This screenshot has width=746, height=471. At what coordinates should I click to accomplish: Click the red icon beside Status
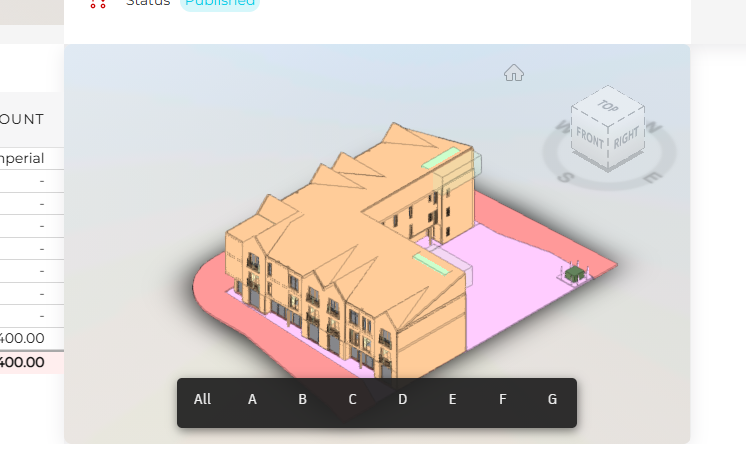pyautogui.click(x=98, y=4)
